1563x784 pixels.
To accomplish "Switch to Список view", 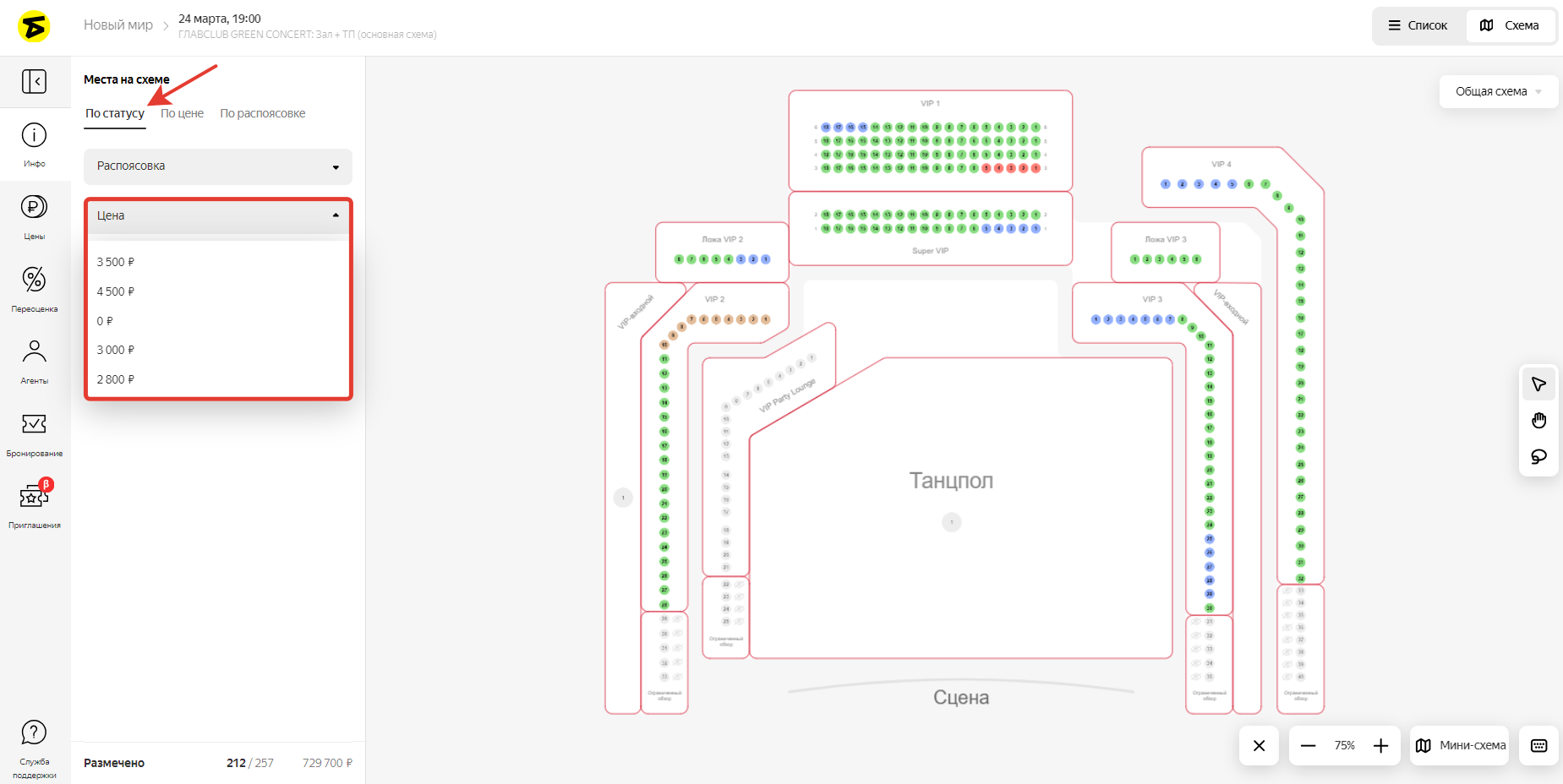I will [1418, 25].
